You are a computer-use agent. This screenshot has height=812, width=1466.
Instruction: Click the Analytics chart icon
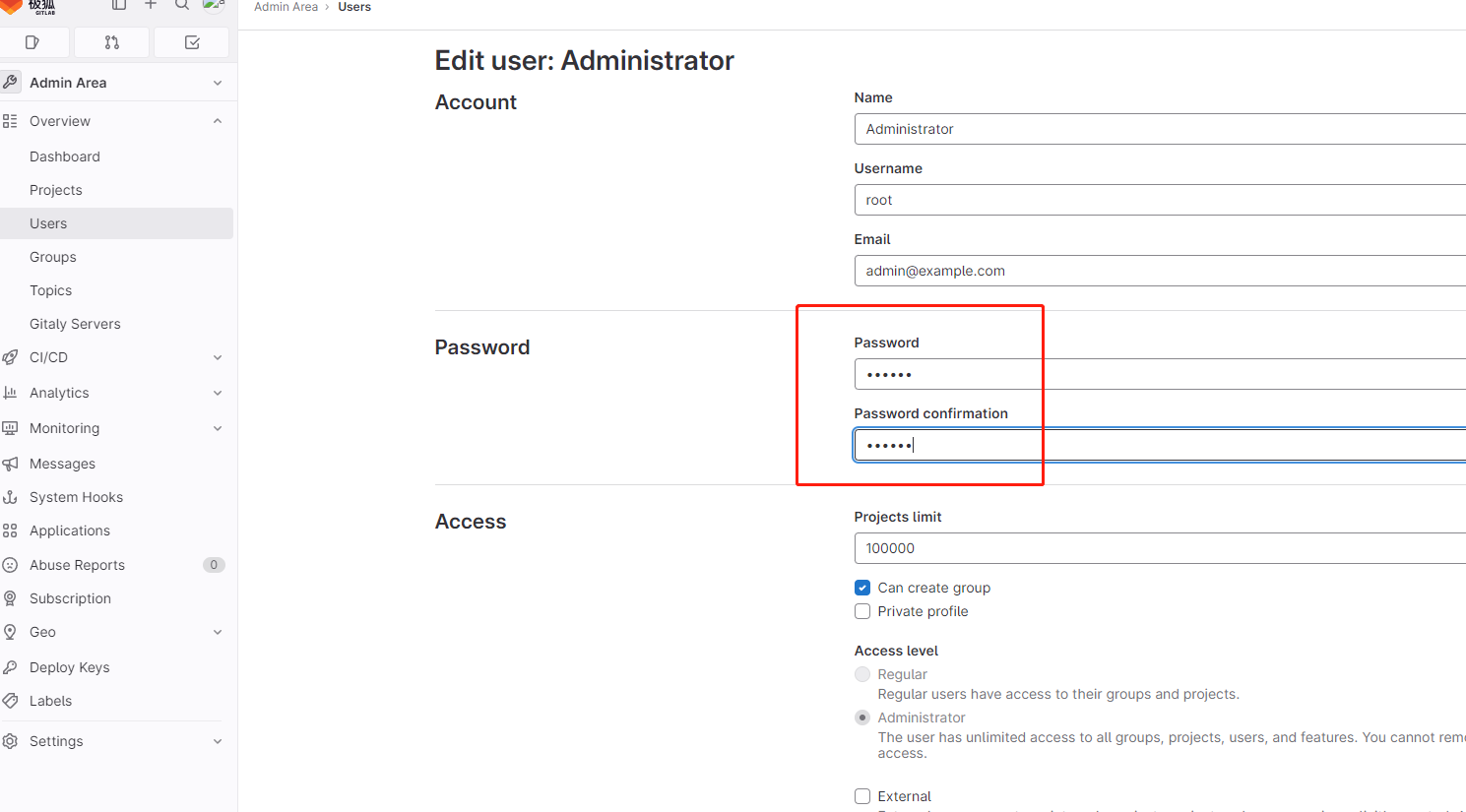(x=10, y=393)
